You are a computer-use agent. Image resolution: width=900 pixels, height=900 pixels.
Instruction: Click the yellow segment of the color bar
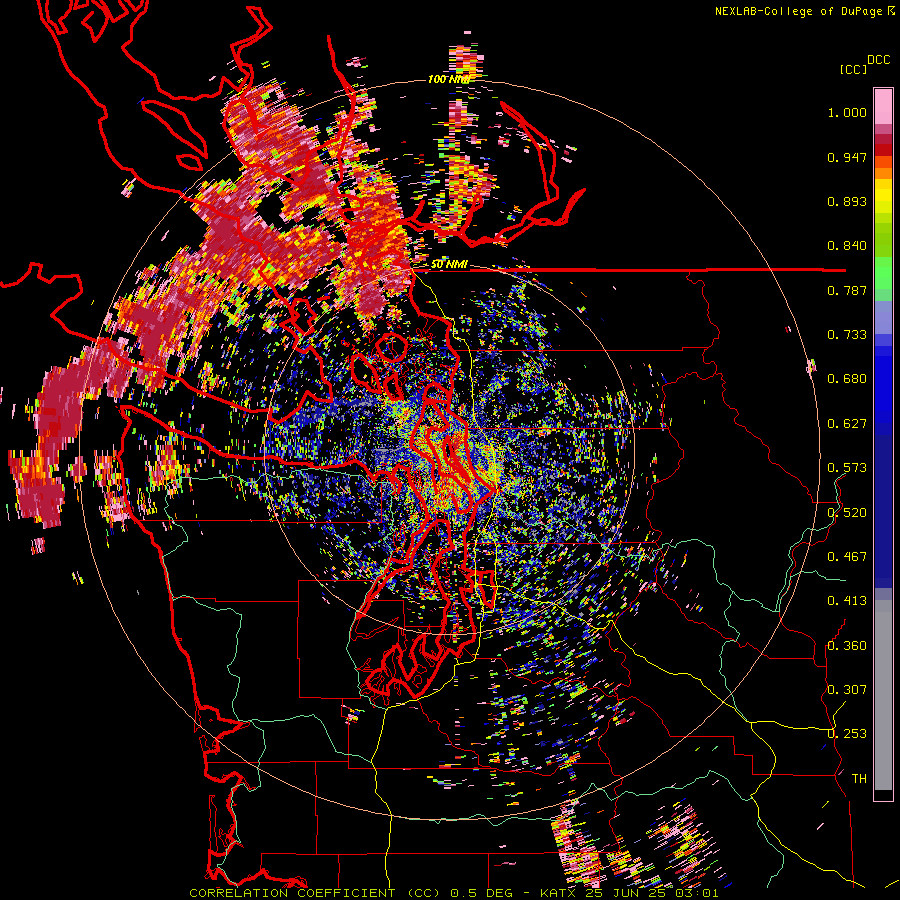(883, 196)
